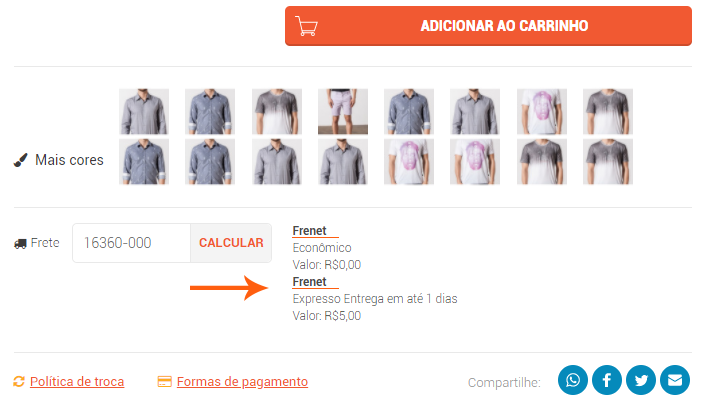This screenshot has height=405, width=704.
Task: Share product on Twitter icon
Action: click(641, 380)
